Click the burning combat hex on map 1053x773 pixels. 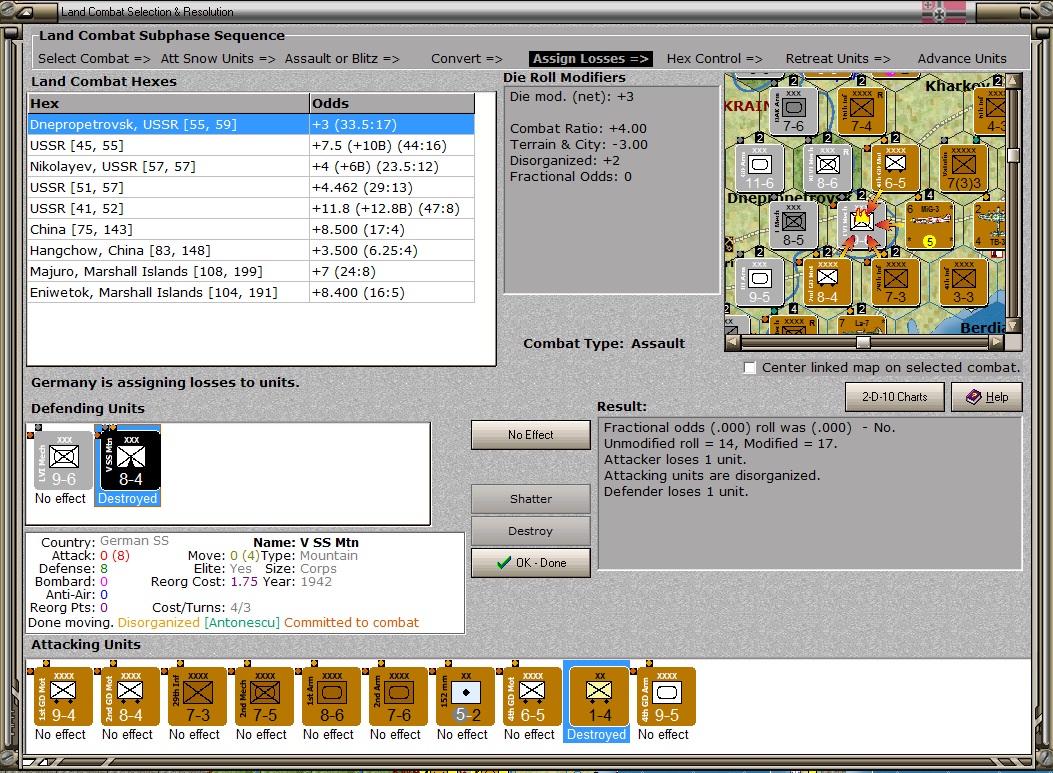click(861, 220)
